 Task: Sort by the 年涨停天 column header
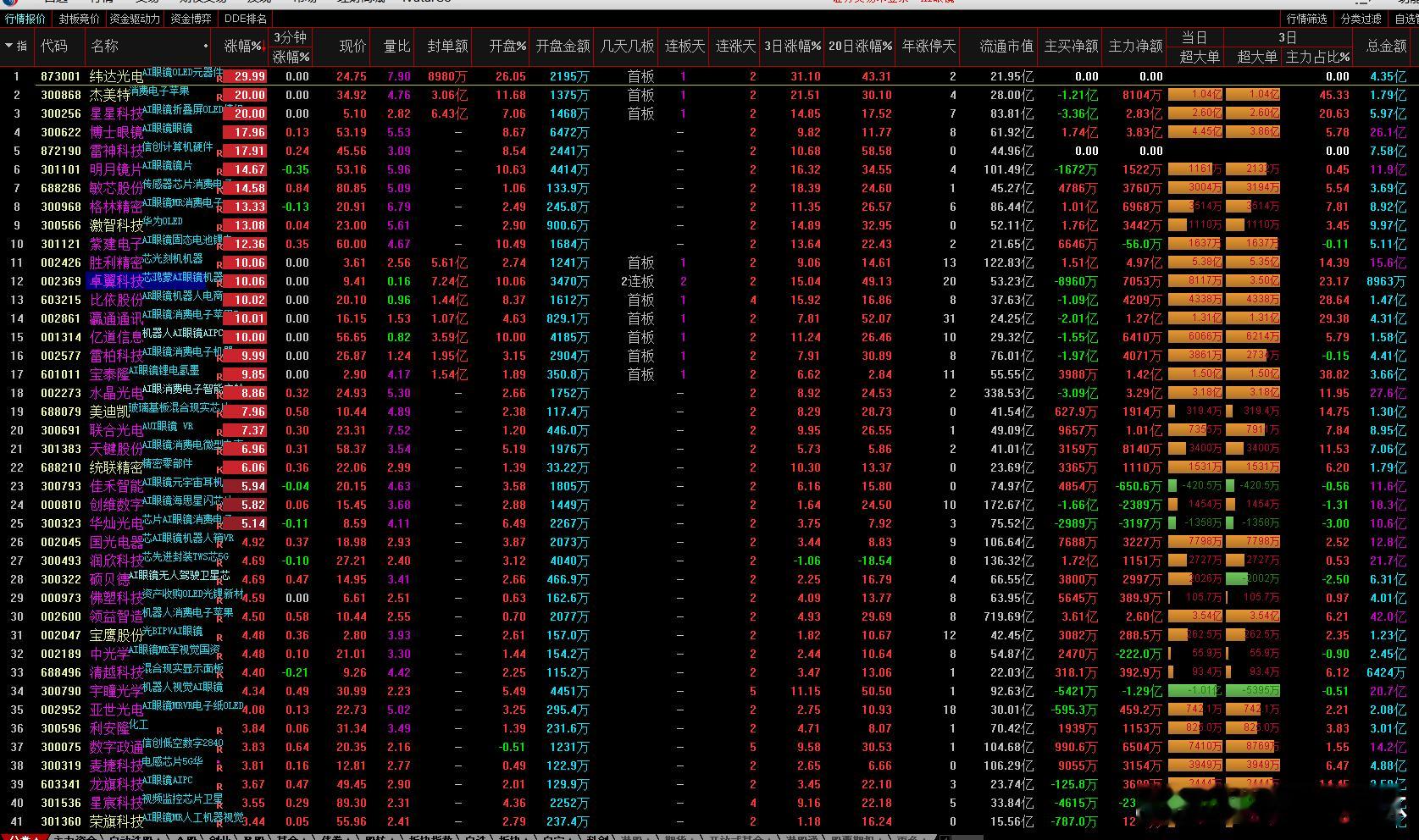[x=928, y=46]
